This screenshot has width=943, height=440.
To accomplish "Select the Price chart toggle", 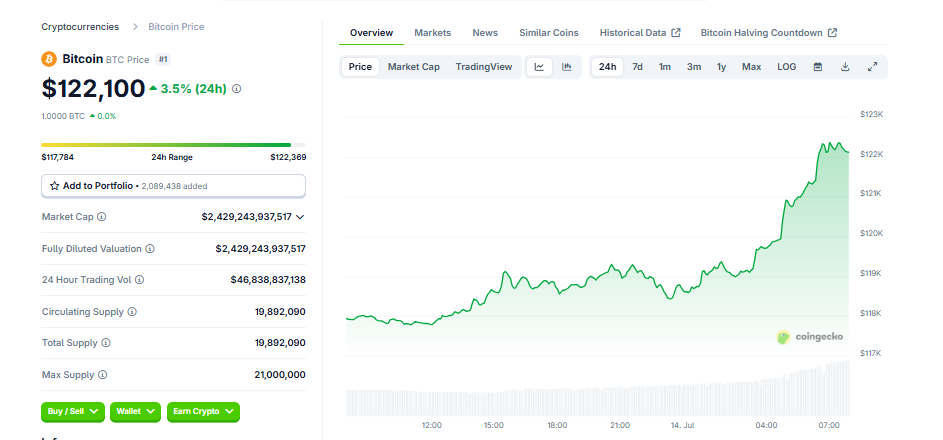I will 360,67.
